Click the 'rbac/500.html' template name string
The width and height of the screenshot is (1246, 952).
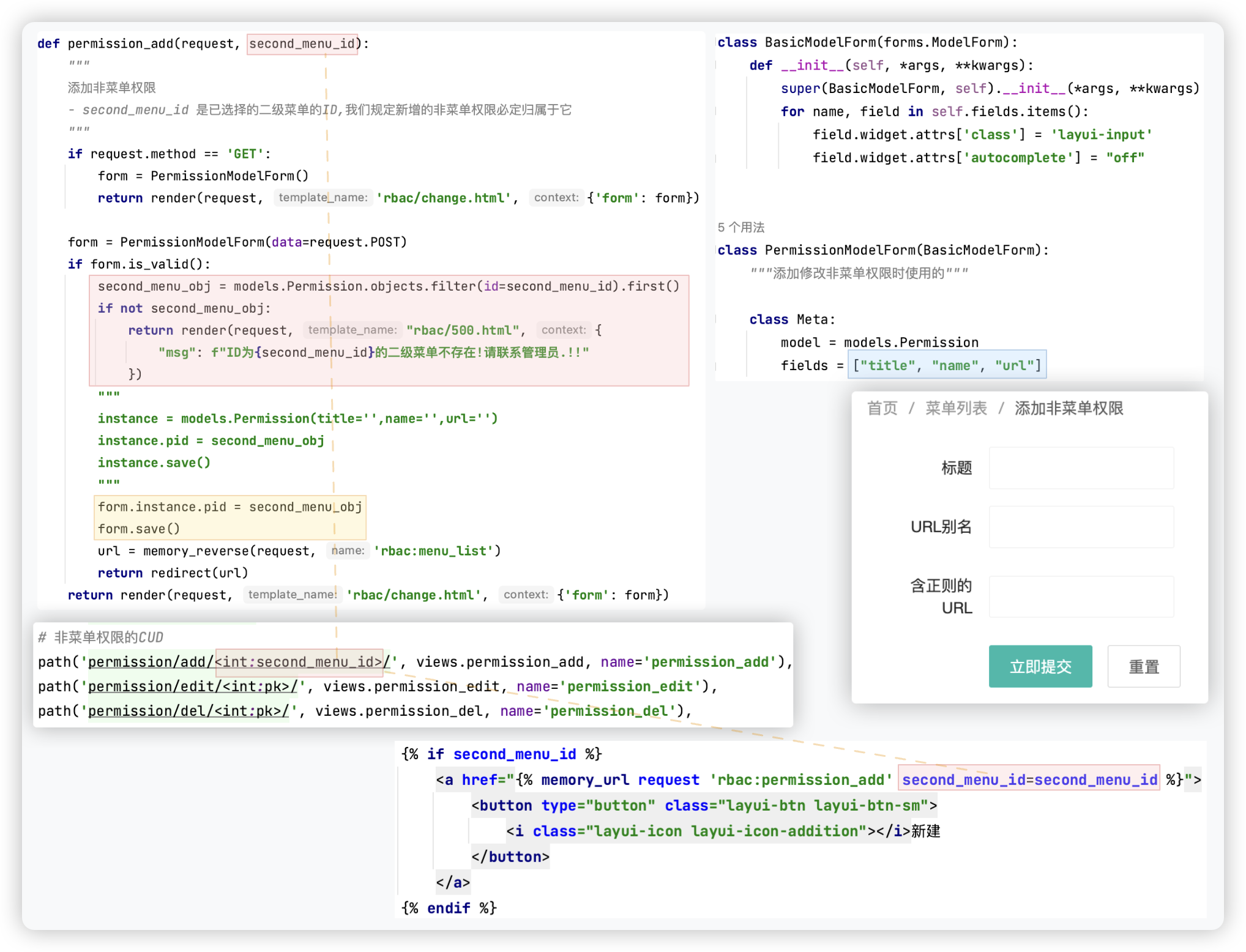coord(463,330)
